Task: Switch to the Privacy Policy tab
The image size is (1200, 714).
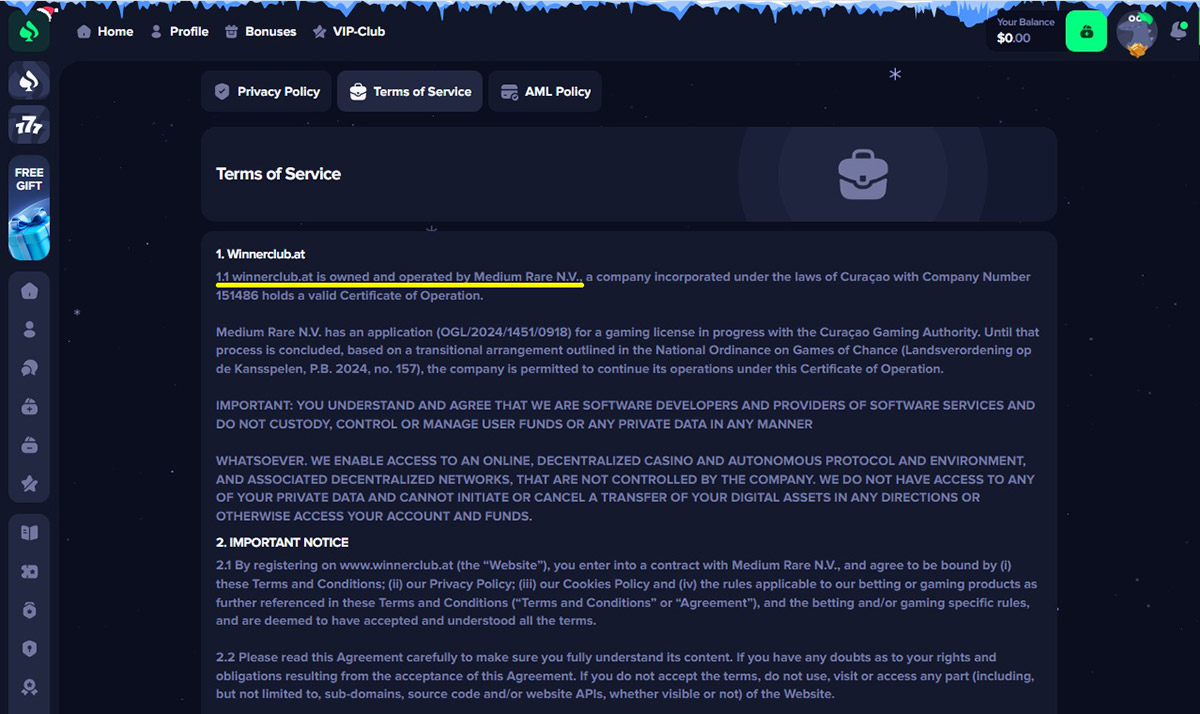Action: coord(267,91)
